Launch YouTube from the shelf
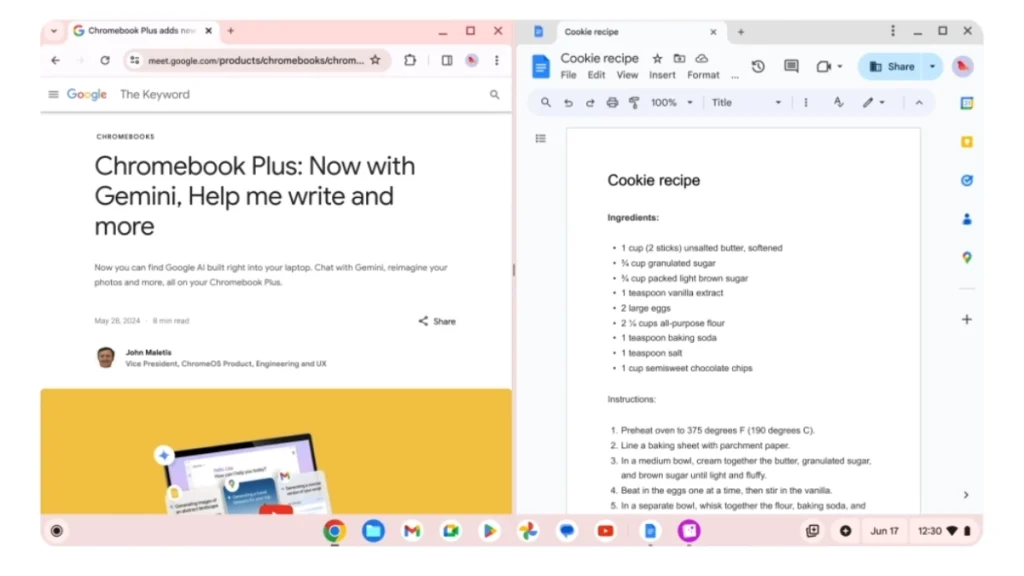Screen dimensions: 1024x576 605,531
